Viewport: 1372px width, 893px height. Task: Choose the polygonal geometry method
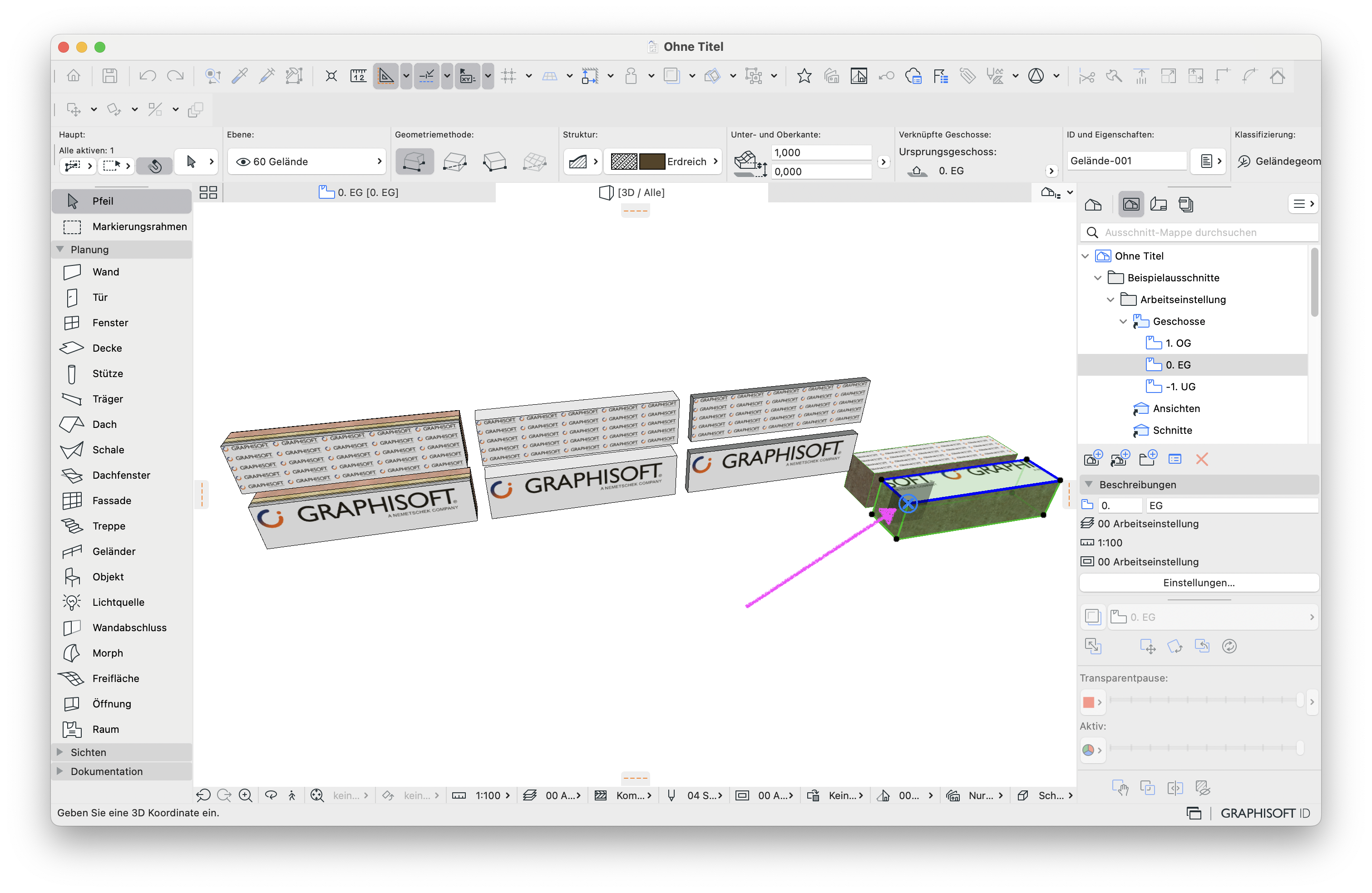(415, 162)
